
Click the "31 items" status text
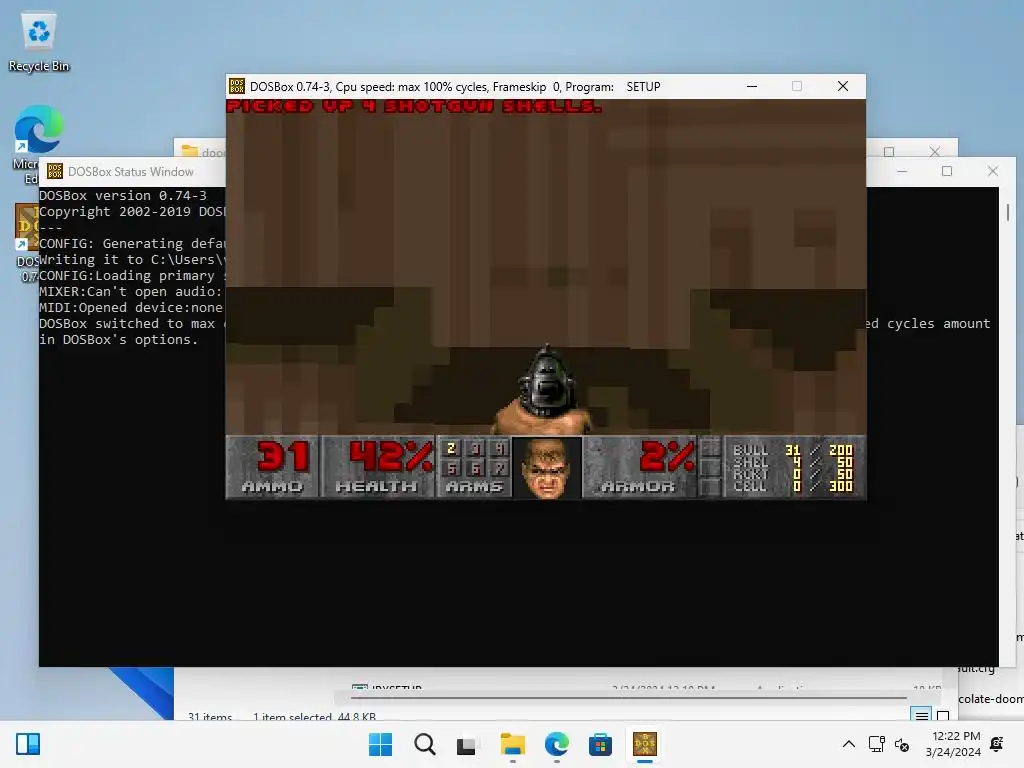[210, 716]
